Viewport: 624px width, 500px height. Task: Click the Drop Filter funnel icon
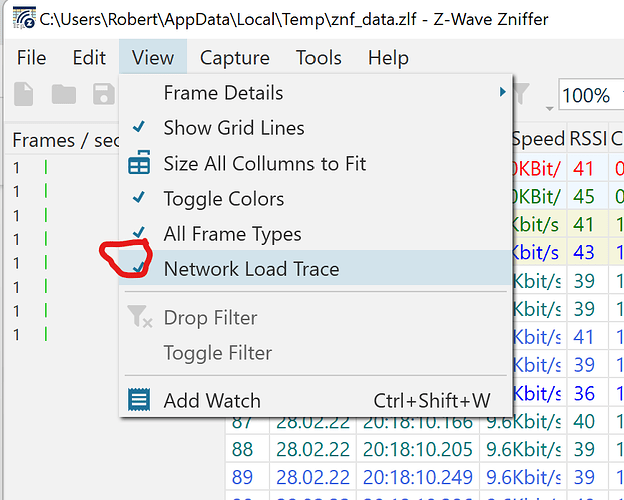139,317
